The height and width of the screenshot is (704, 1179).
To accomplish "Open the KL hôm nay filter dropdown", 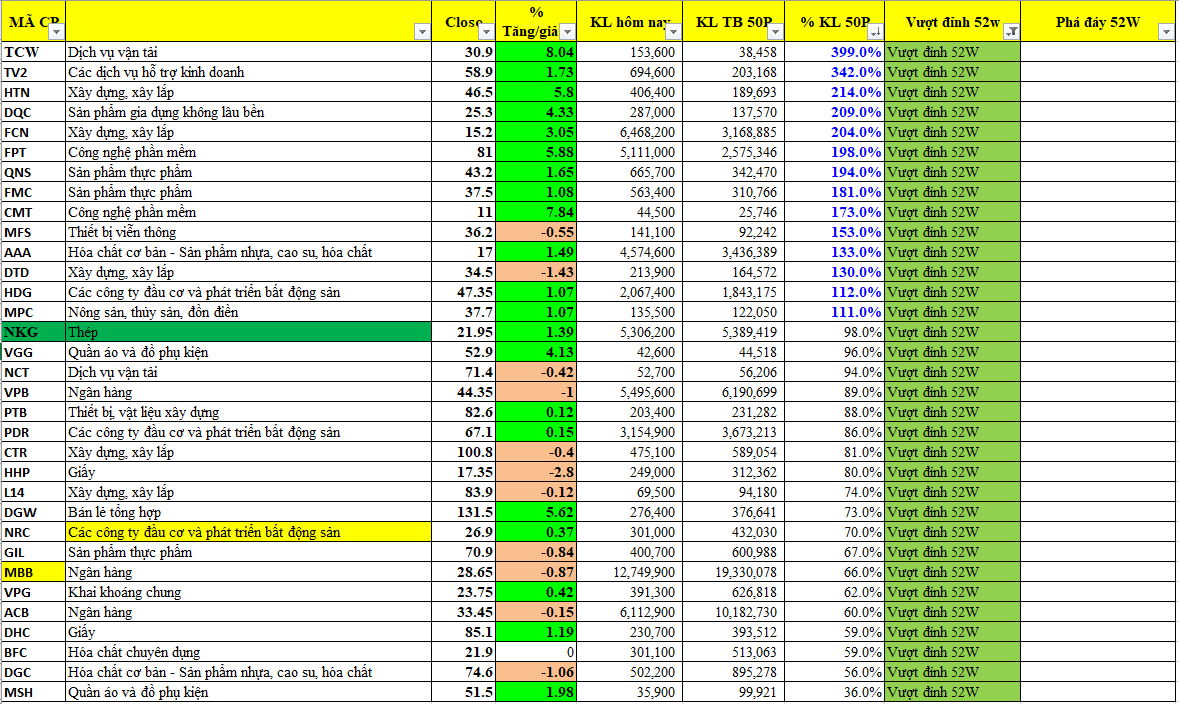I will [x=673, y=32].
